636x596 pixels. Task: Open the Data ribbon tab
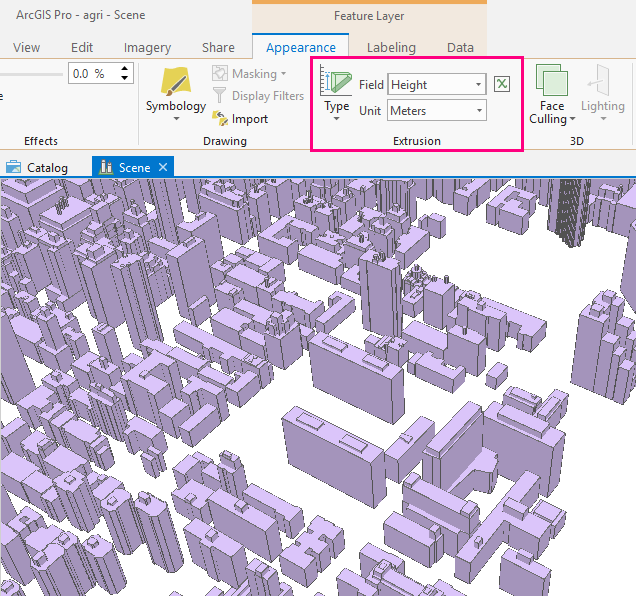pyautogui.click(x=460, y=47)
